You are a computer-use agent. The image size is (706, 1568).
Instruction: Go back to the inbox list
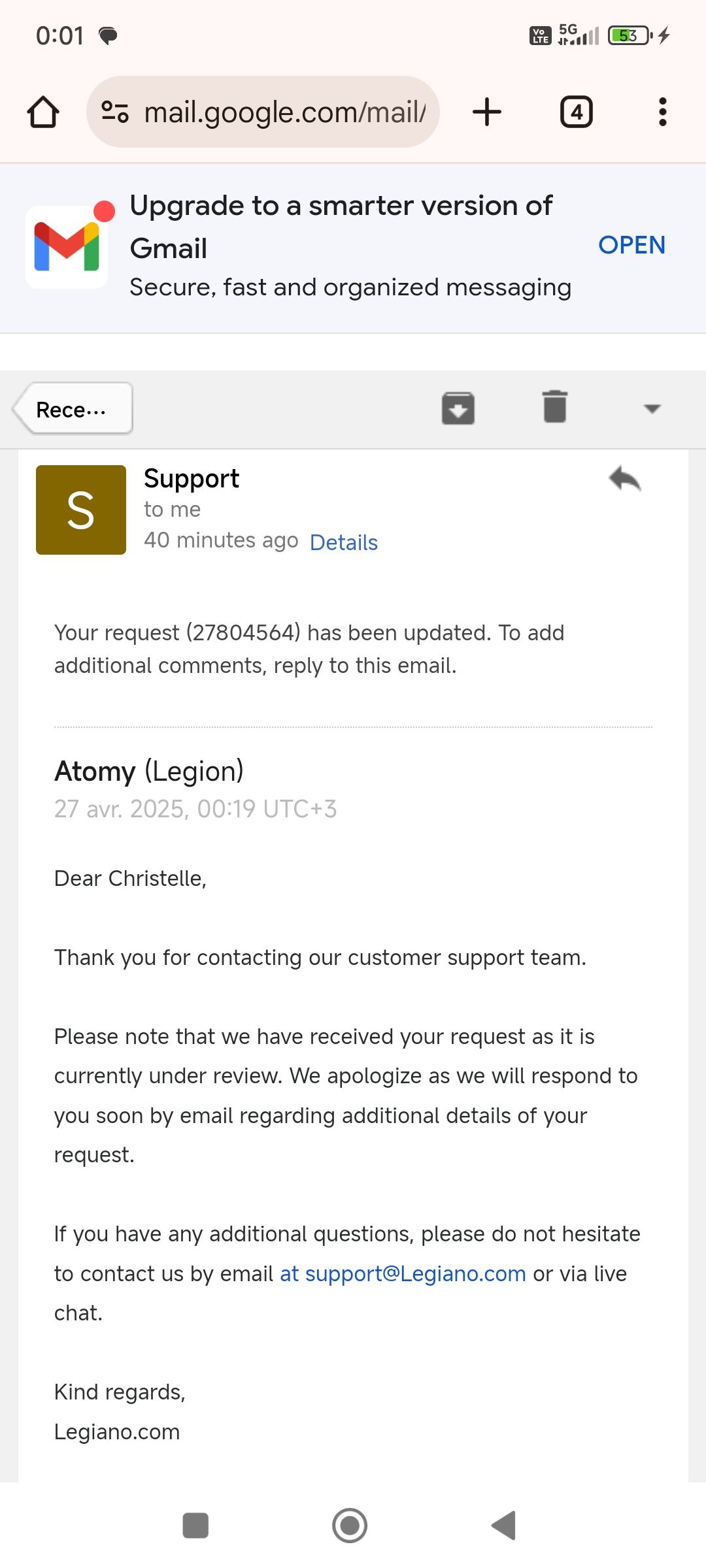[x=73, y=409]
